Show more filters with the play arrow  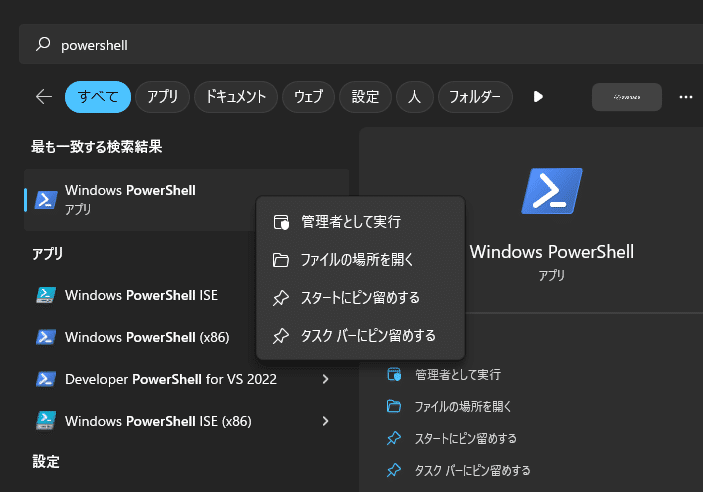538,97
